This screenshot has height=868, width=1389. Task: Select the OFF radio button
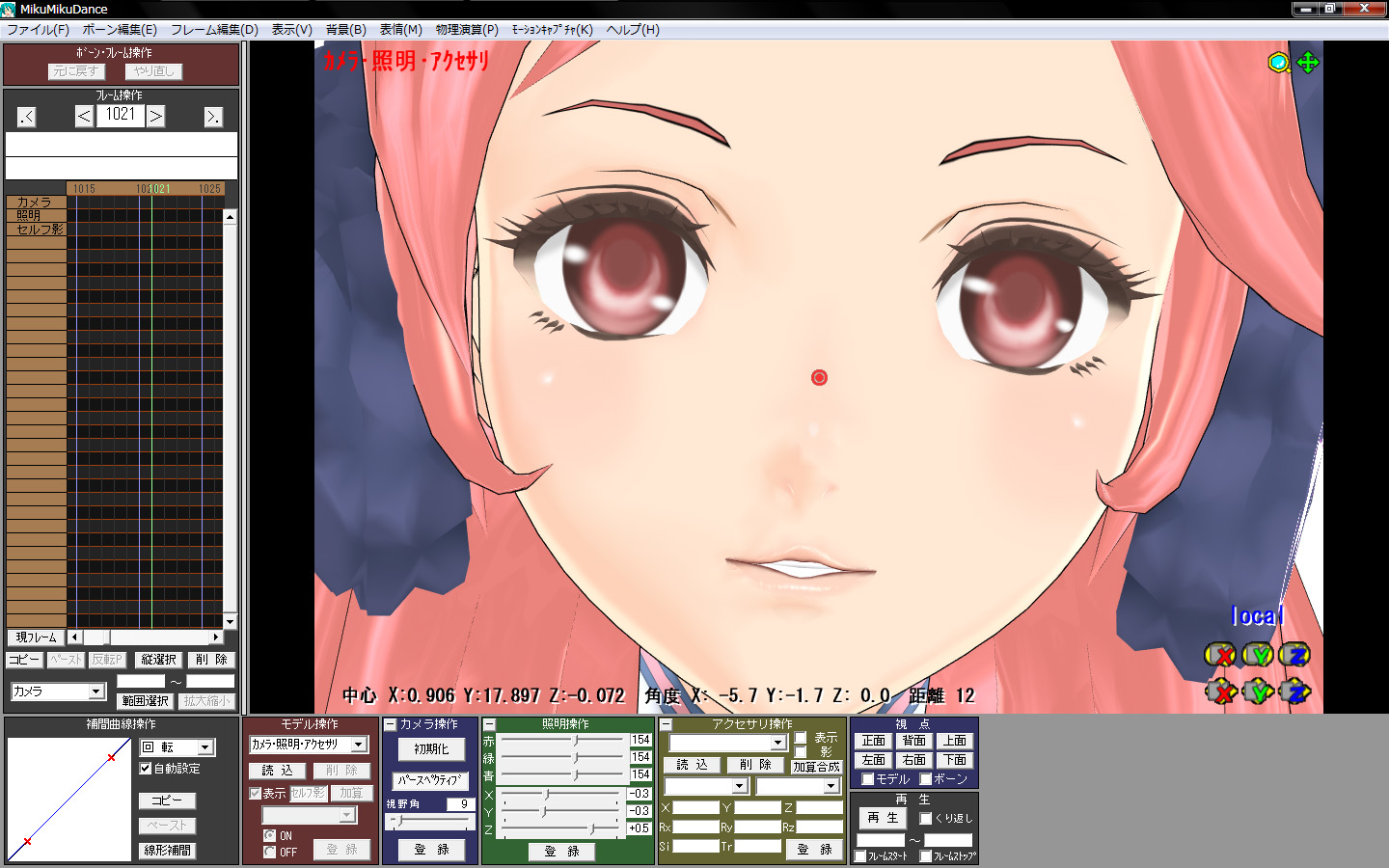(x=270, y=853)
